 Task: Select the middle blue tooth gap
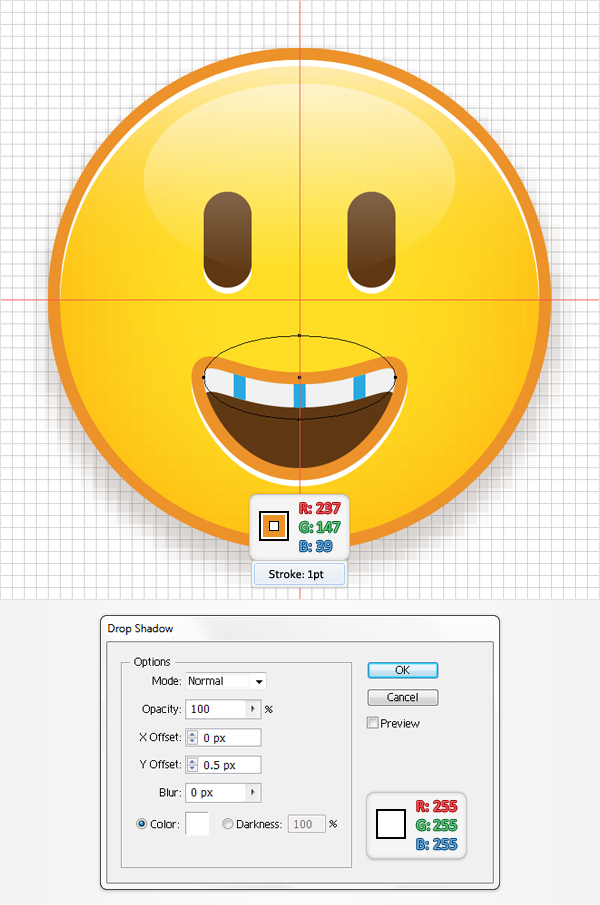(x=299, y=395)
